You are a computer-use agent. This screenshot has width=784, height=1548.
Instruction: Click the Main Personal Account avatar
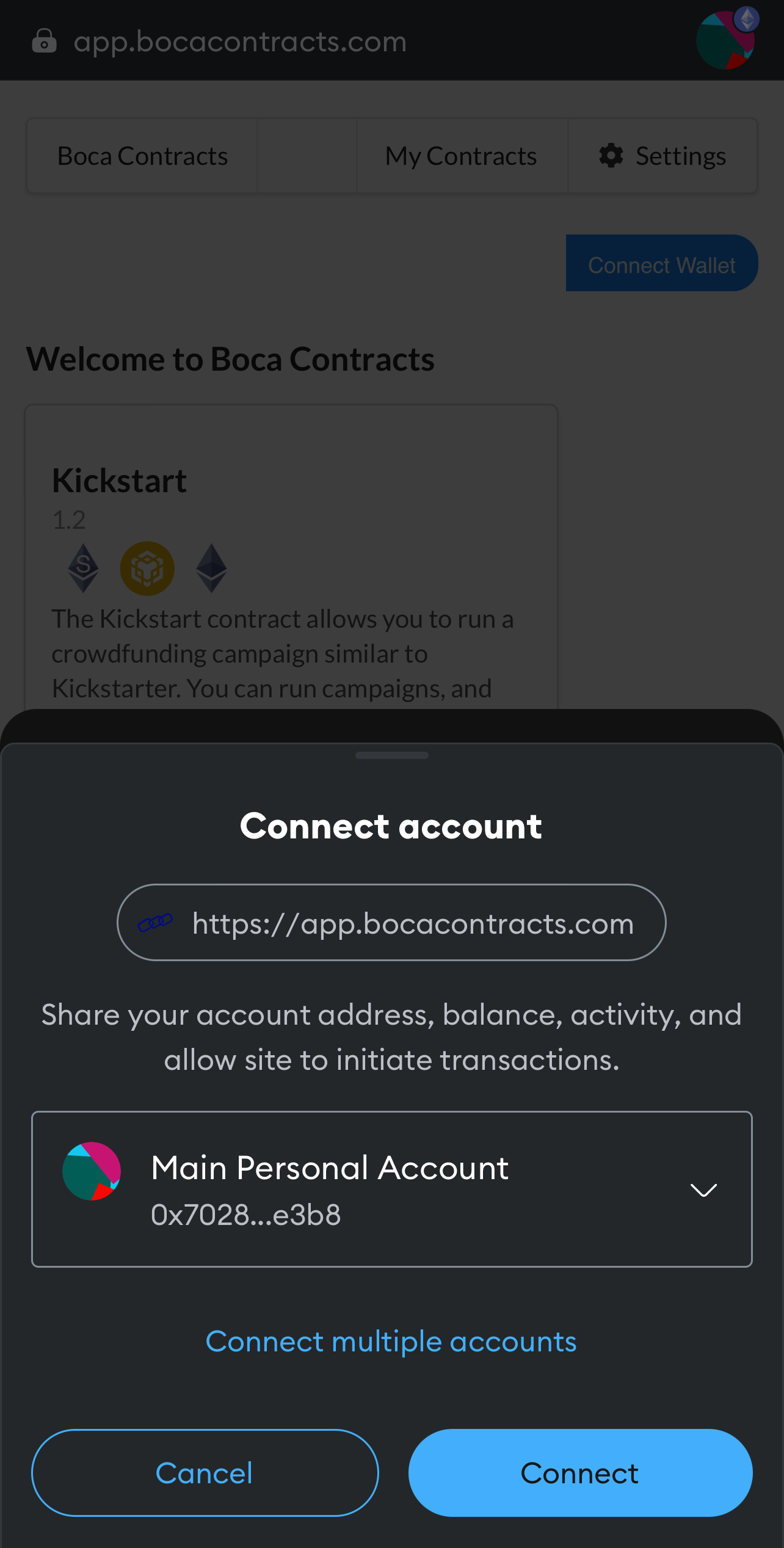coord(92,1171)
